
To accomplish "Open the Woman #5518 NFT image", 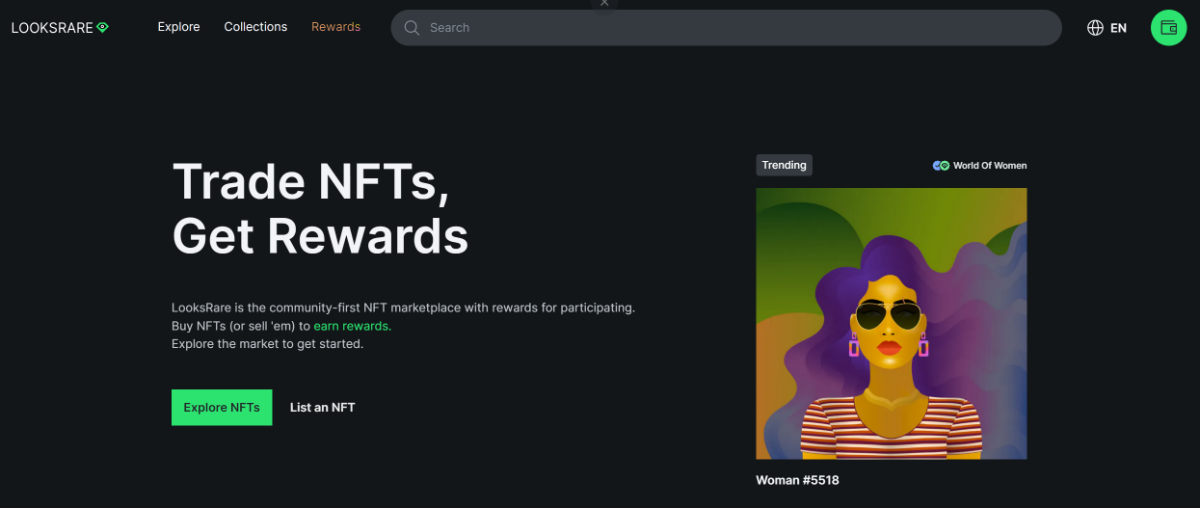I will 891,324.
